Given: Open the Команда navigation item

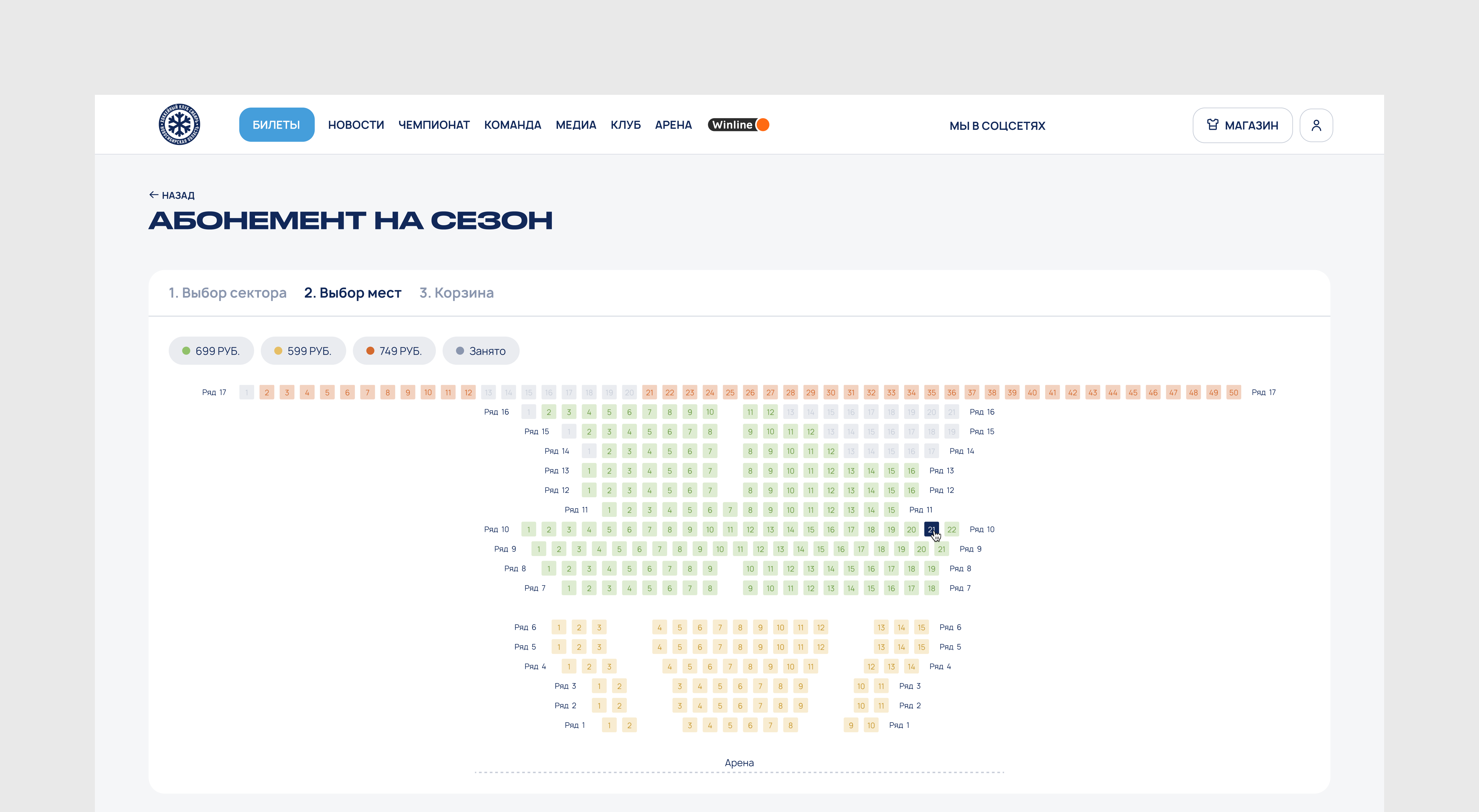Looking at the screenshot, I should pyautogui.click(x=512, y=124).
